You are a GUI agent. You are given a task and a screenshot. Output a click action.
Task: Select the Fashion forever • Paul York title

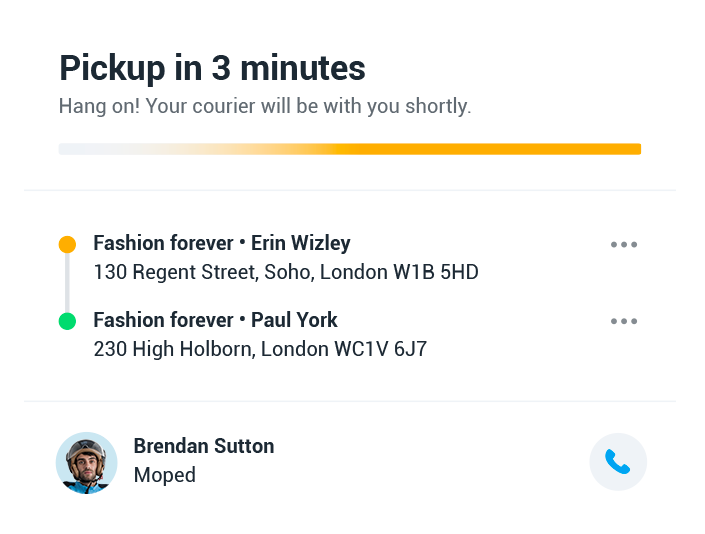click(215, 320)
